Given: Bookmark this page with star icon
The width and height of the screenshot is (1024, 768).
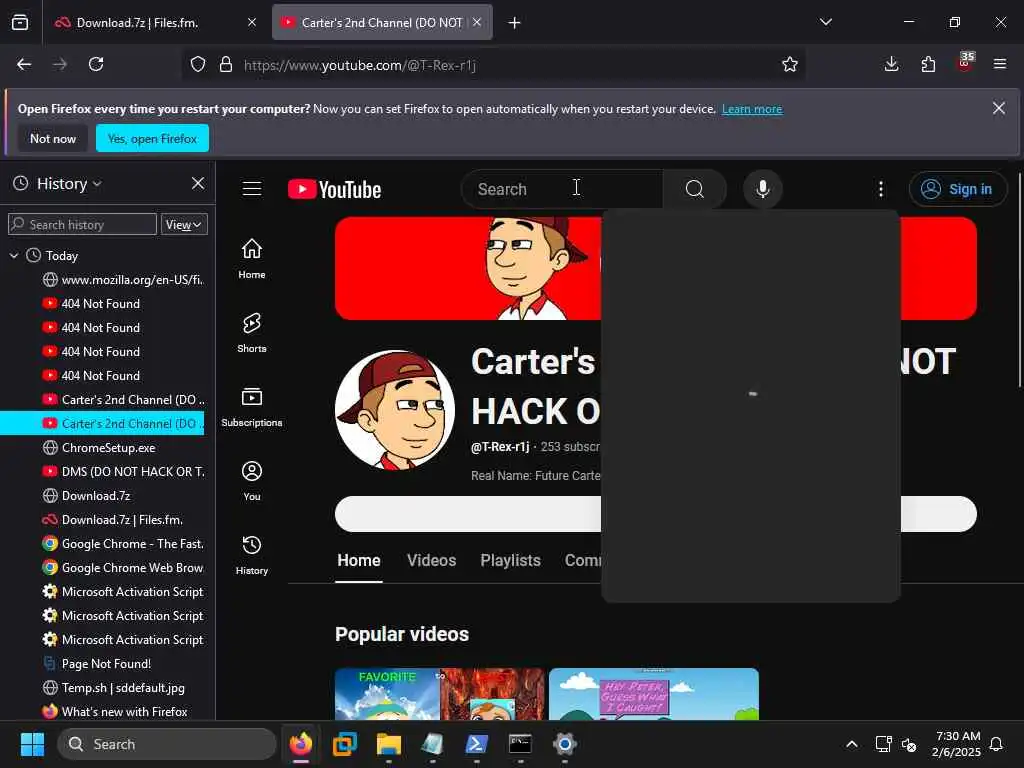Looking at the screenshot, I should coord(790,64).
